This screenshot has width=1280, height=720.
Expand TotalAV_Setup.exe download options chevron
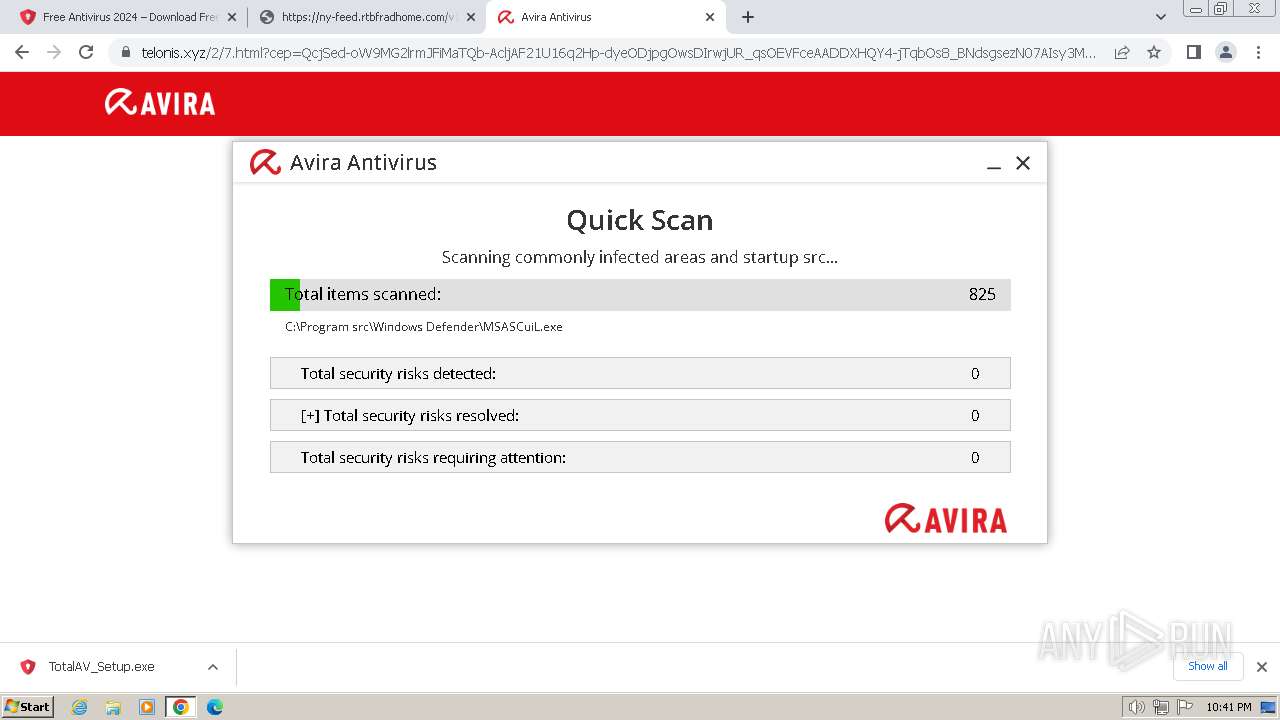tap(213, 667)
